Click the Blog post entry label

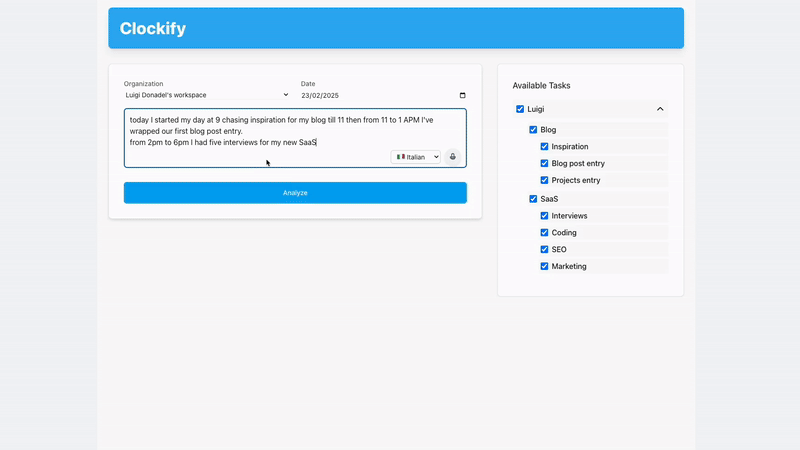click(x=578, y=163)
